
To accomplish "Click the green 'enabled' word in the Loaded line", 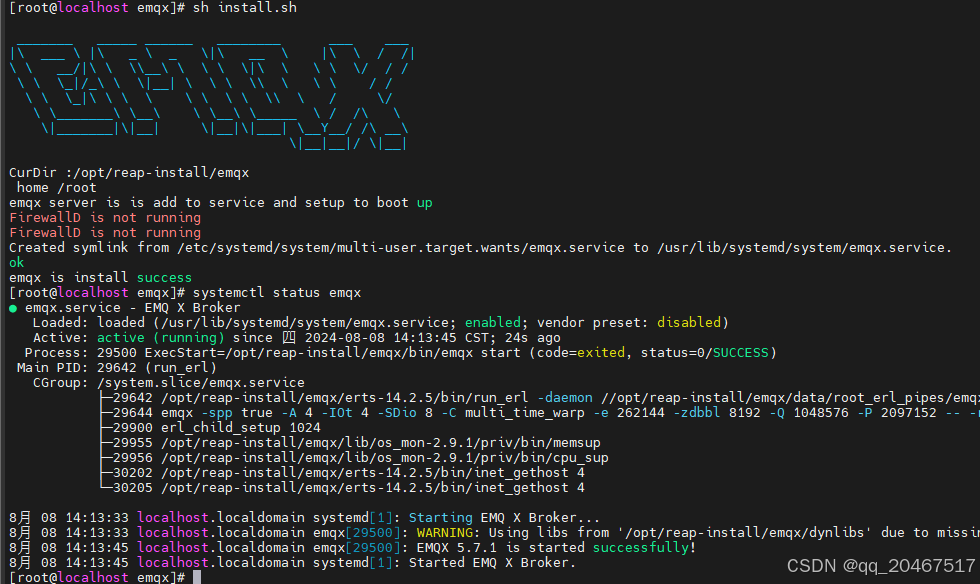I will click(x=492, y=323).
